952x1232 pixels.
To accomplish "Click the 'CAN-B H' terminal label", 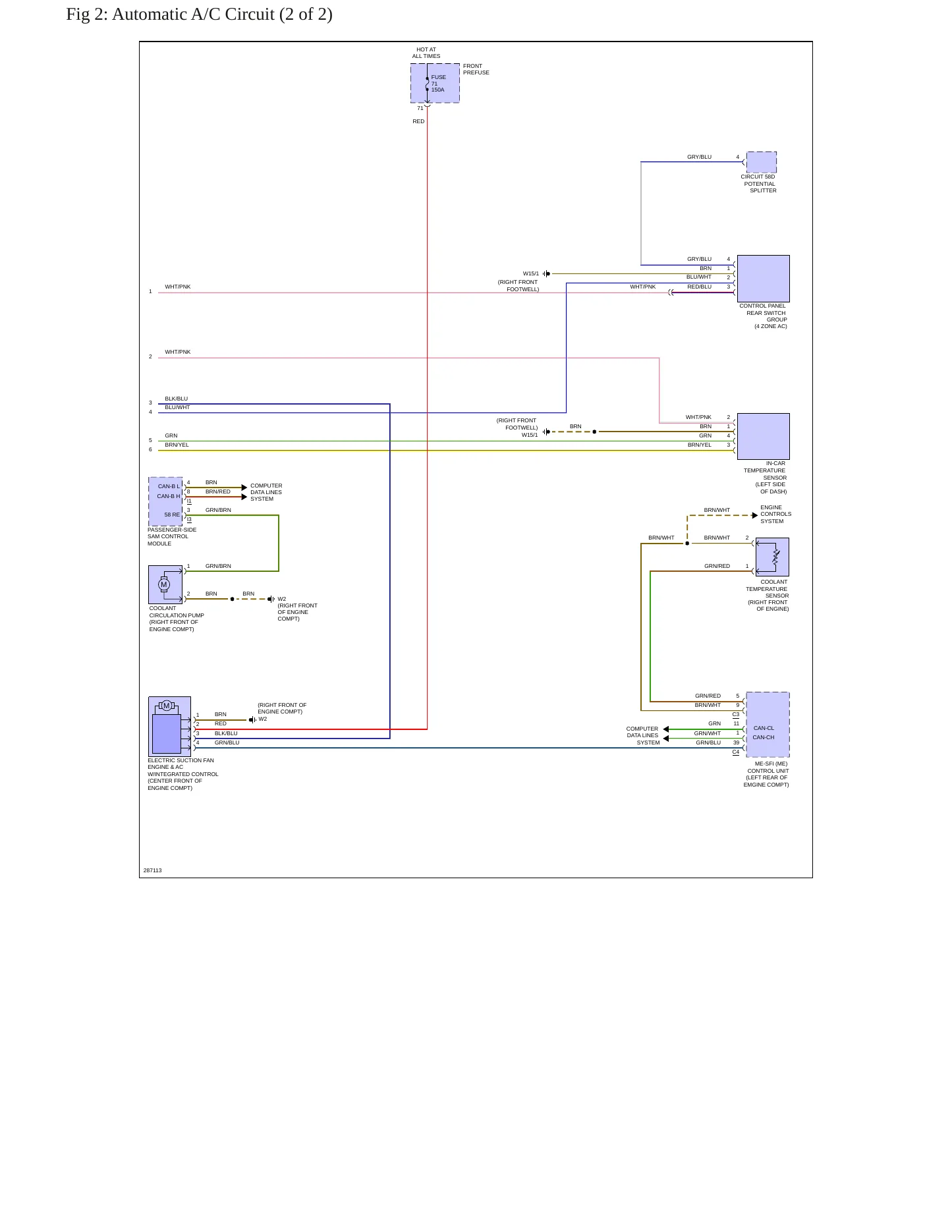I will [x=169, y=496].
